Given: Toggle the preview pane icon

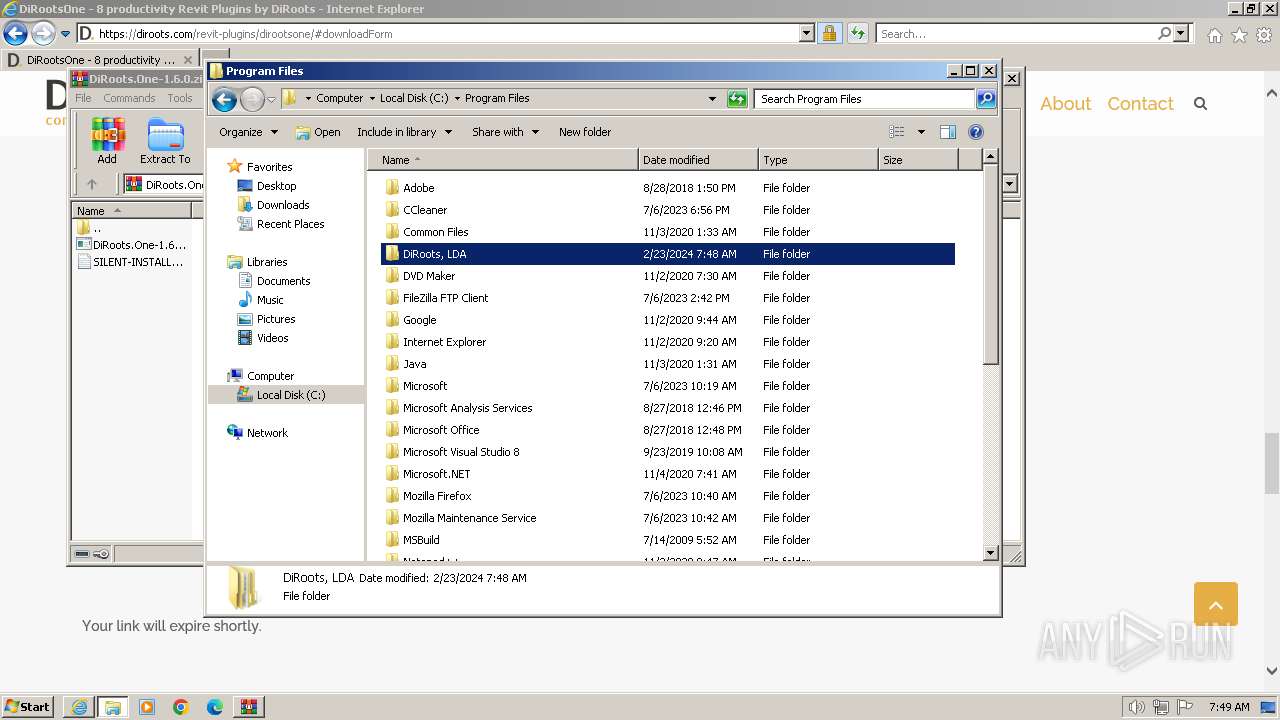Looking at the screenshot, I should click(x=948, y=132).
